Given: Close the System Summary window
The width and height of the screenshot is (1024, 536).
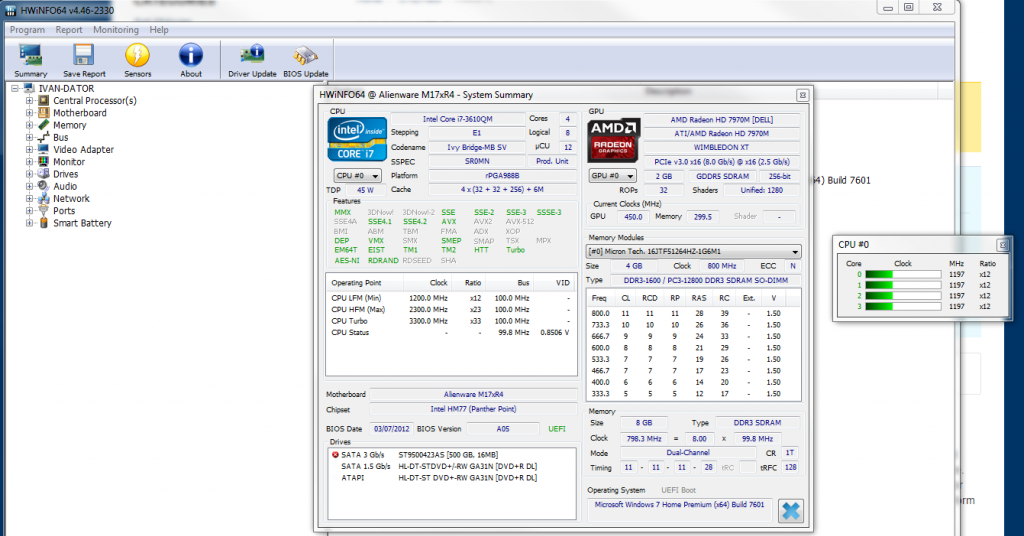Looking at the screenshot, I should click(x=803, y=95).
